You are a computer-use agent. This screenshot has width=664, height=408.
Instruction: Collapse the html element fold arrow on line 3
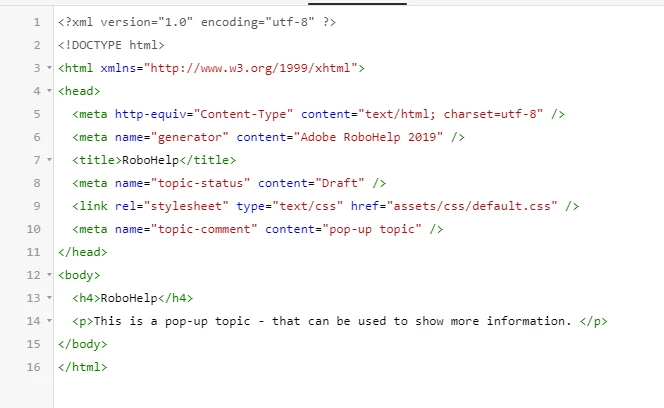[x=49, y=68]
